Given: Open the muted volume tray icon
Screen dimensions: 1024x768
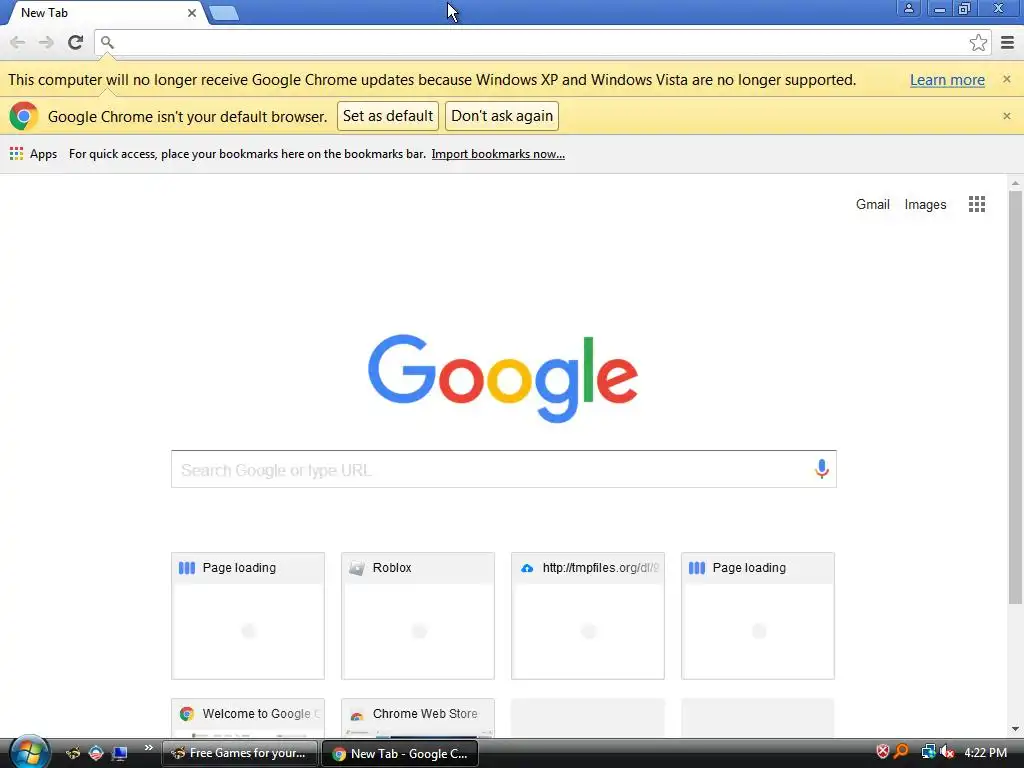Looking at the screenshot, I should tap(947, 752).
